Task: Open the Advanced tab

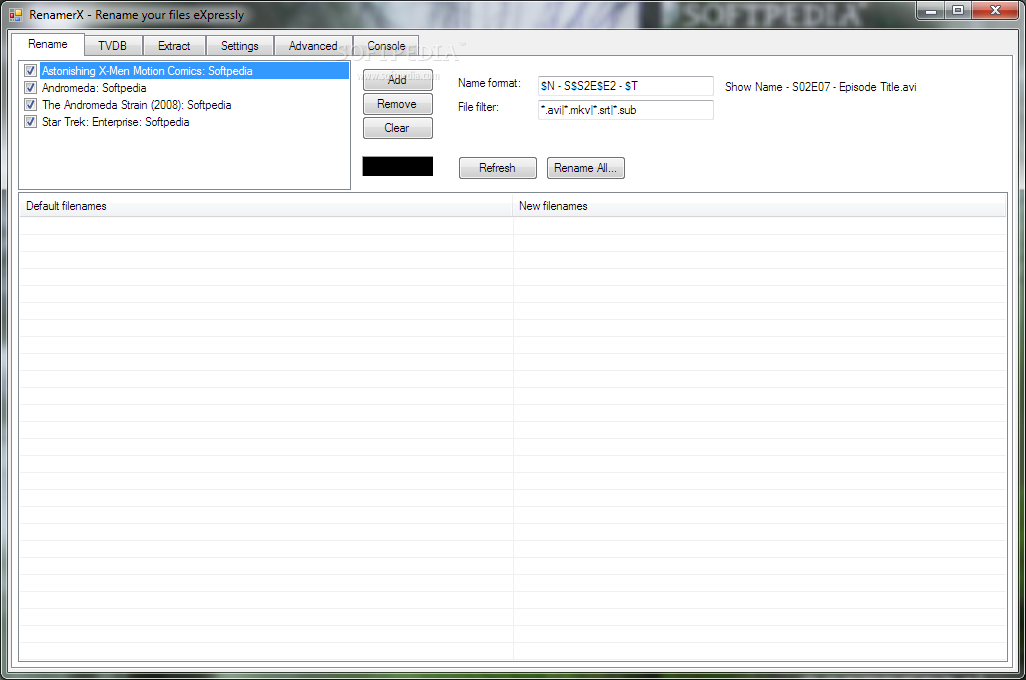Action: pos(313,46)
